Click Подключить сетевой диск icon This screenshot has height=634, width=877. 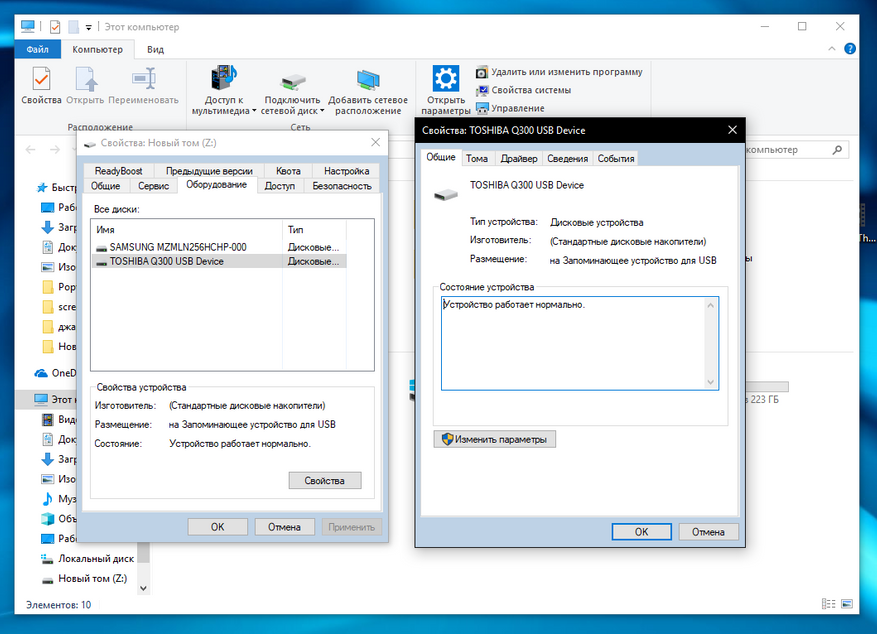[x=291, y=82]
